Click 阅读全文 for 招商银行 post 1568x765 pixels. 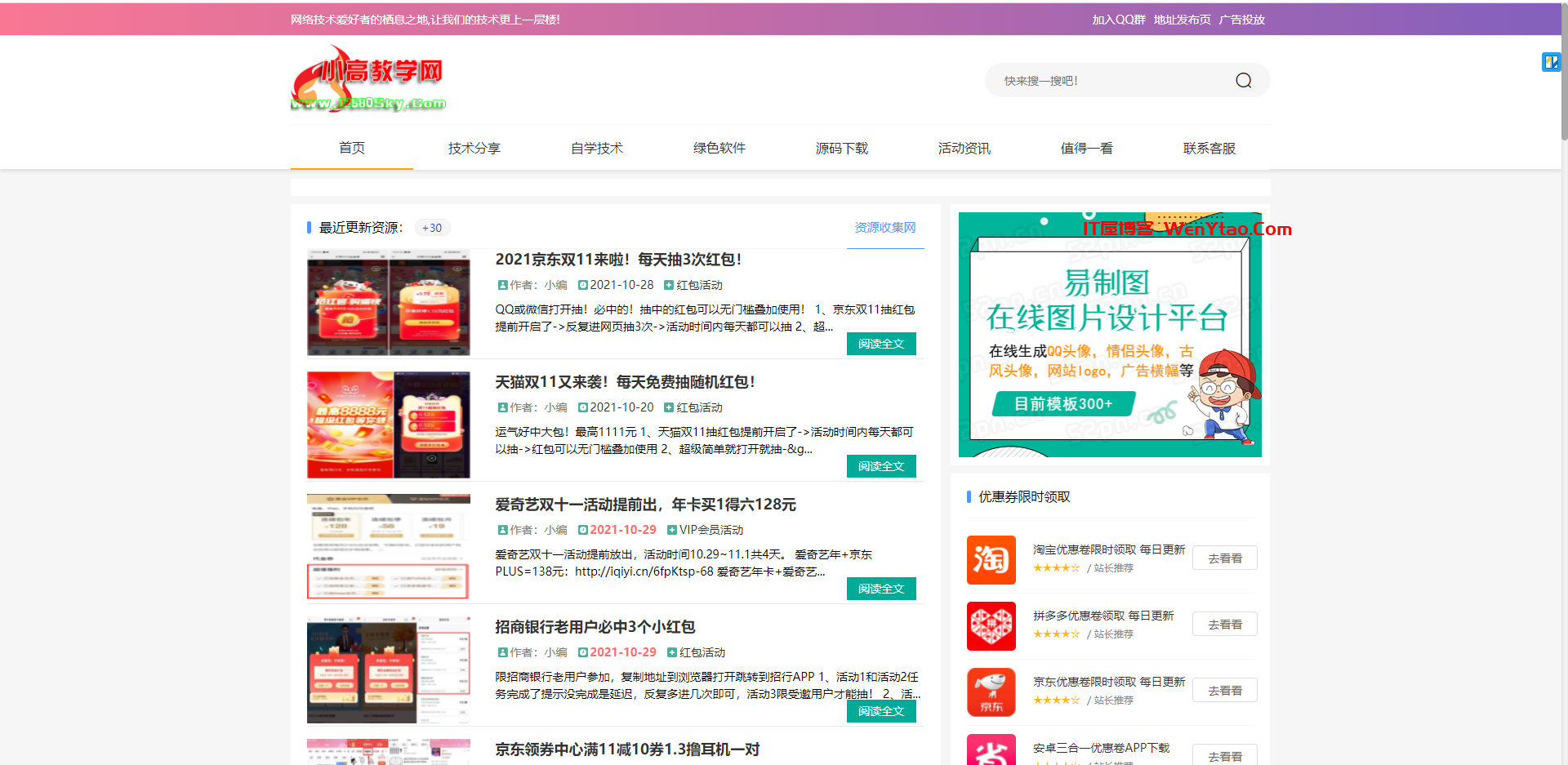pyautogui.click(x=881, y=711)
